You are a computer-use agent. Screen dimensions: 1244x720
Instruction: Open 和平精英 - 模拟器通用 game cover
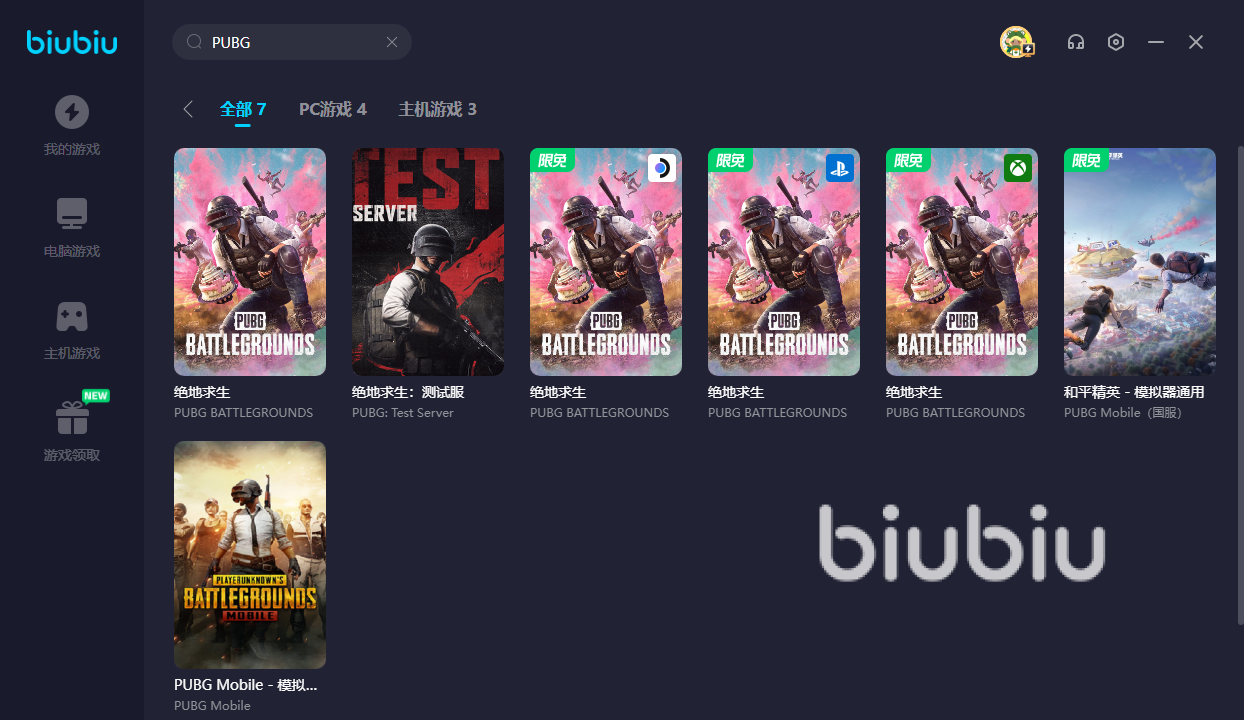[1140, 262]
